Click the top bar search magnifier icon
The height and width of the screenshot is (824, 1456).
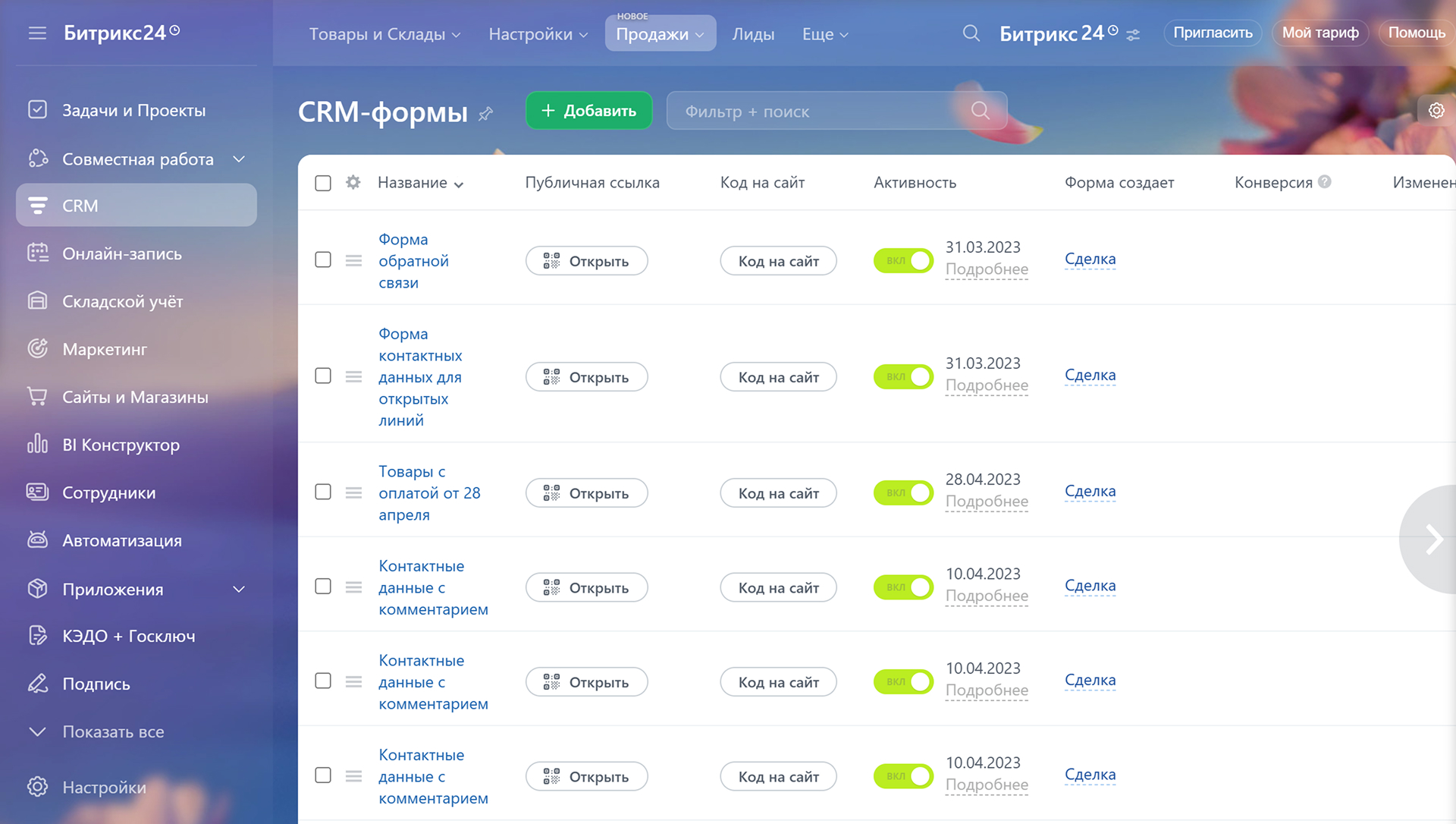point(971,33)
